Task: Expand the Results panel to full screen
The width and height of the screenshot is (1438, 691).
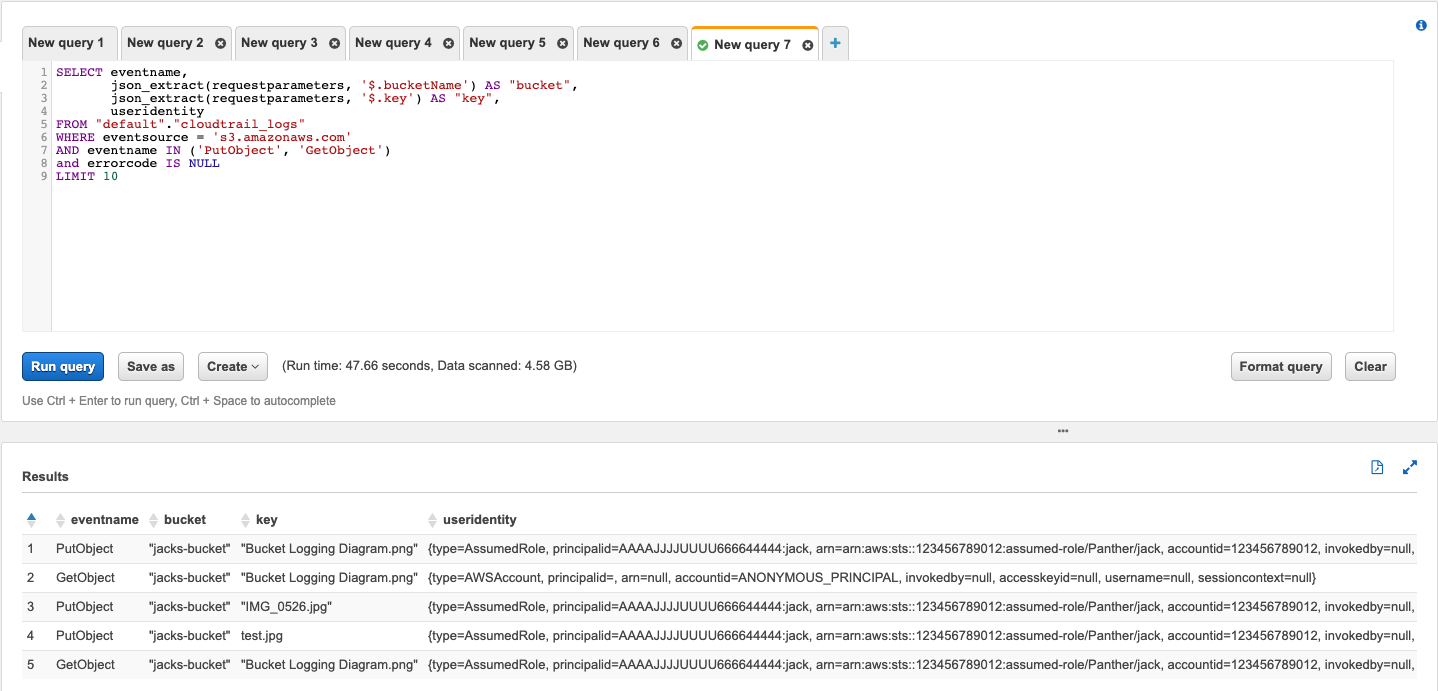Action: point(1410,466)
